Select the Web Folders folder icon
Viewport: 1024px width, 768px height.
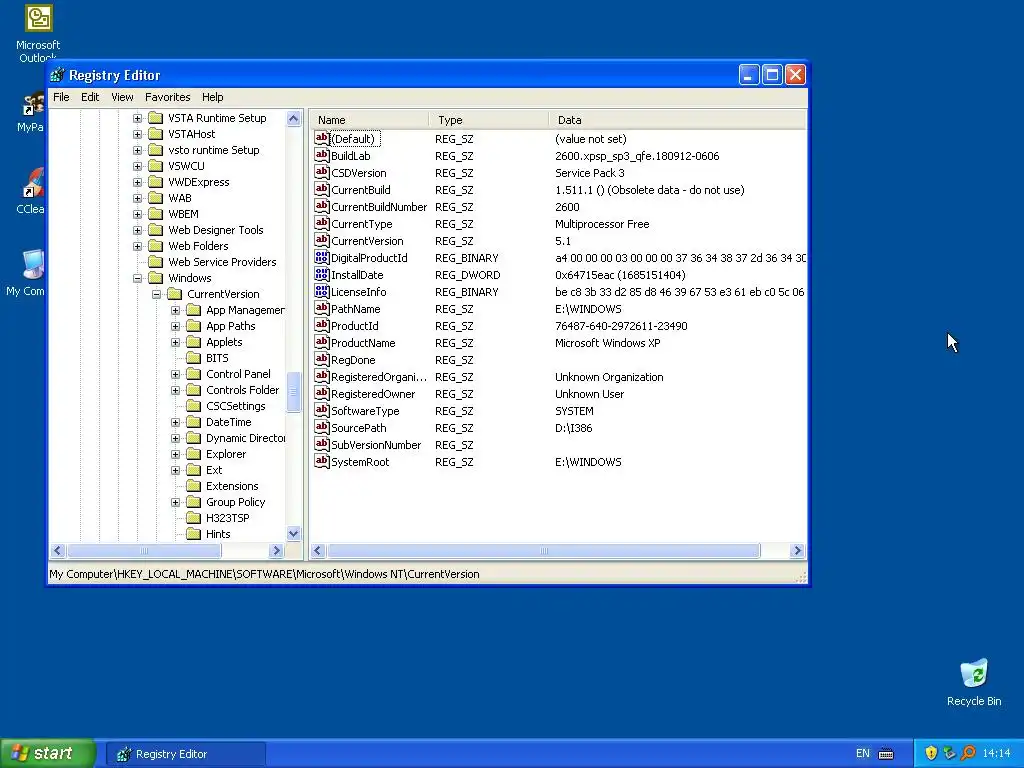[155, 246]
